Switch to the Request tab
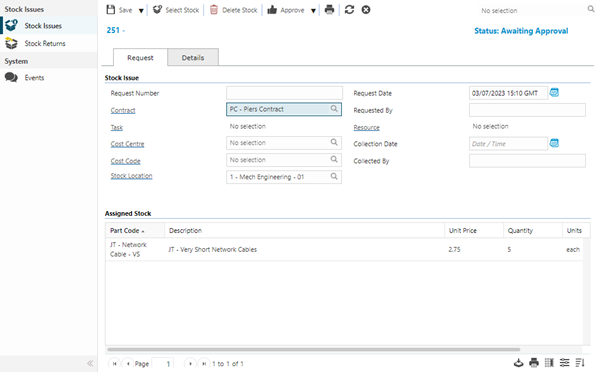The height and width of the screenshot is (372, 600). [140, 57]
